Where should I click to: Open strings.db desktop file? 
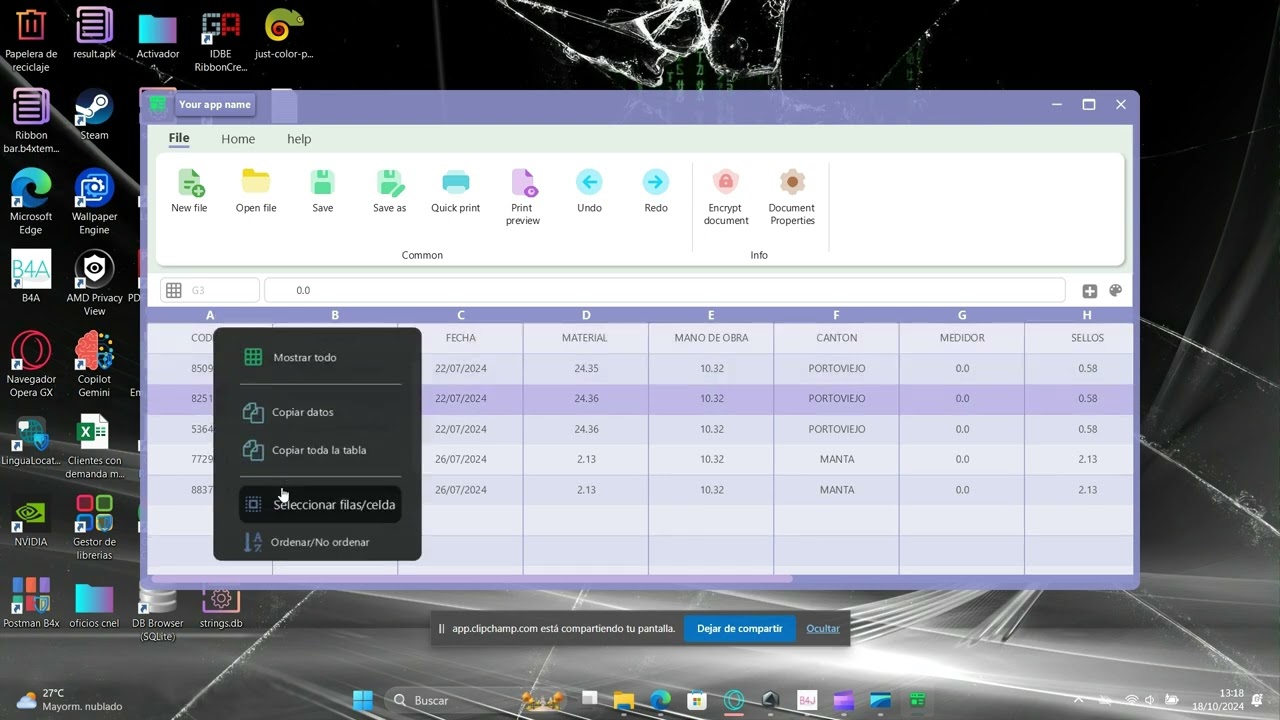tap(221, 606)
